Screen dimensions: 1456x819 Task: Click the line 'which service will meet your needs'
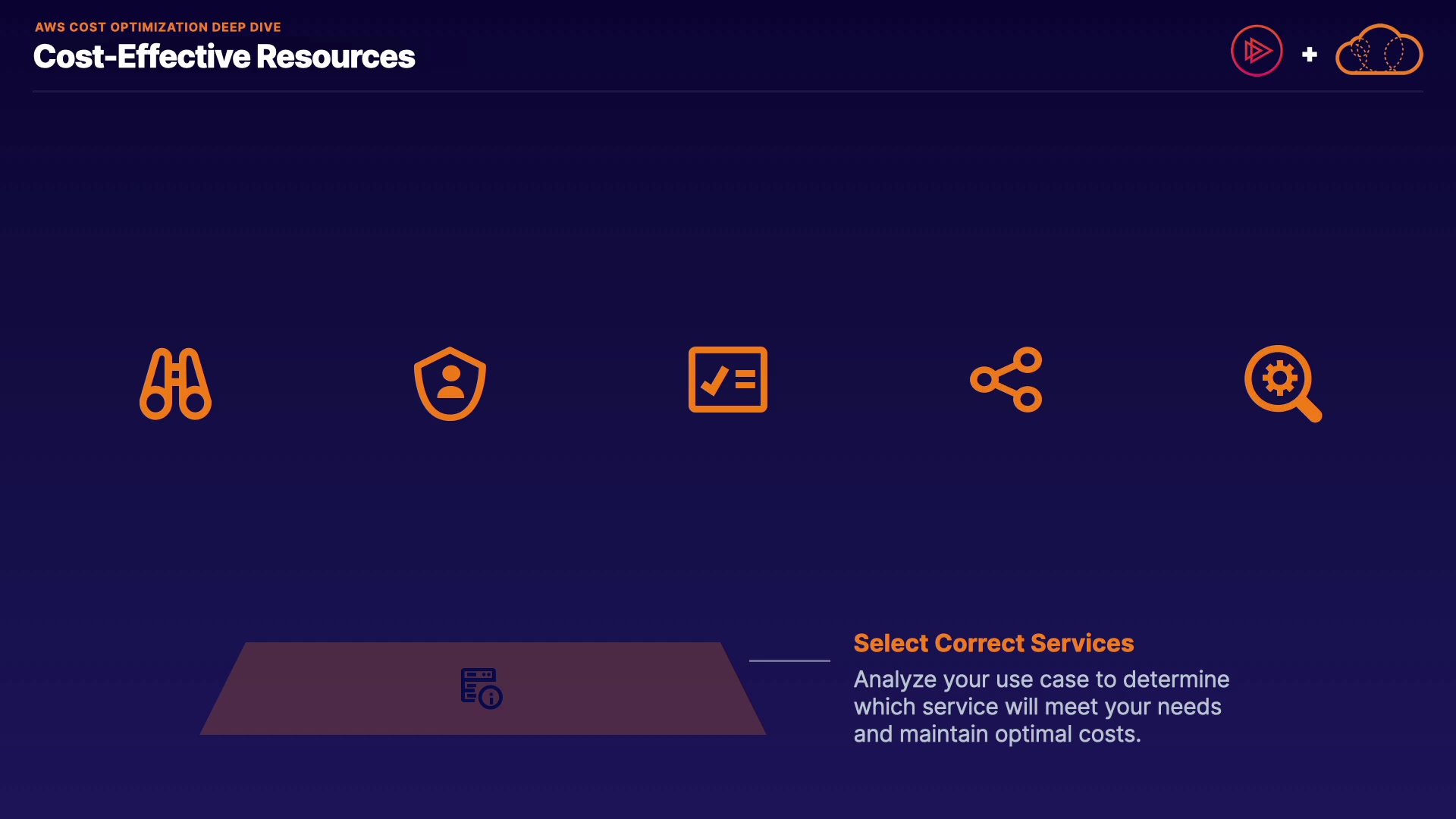1037,707
